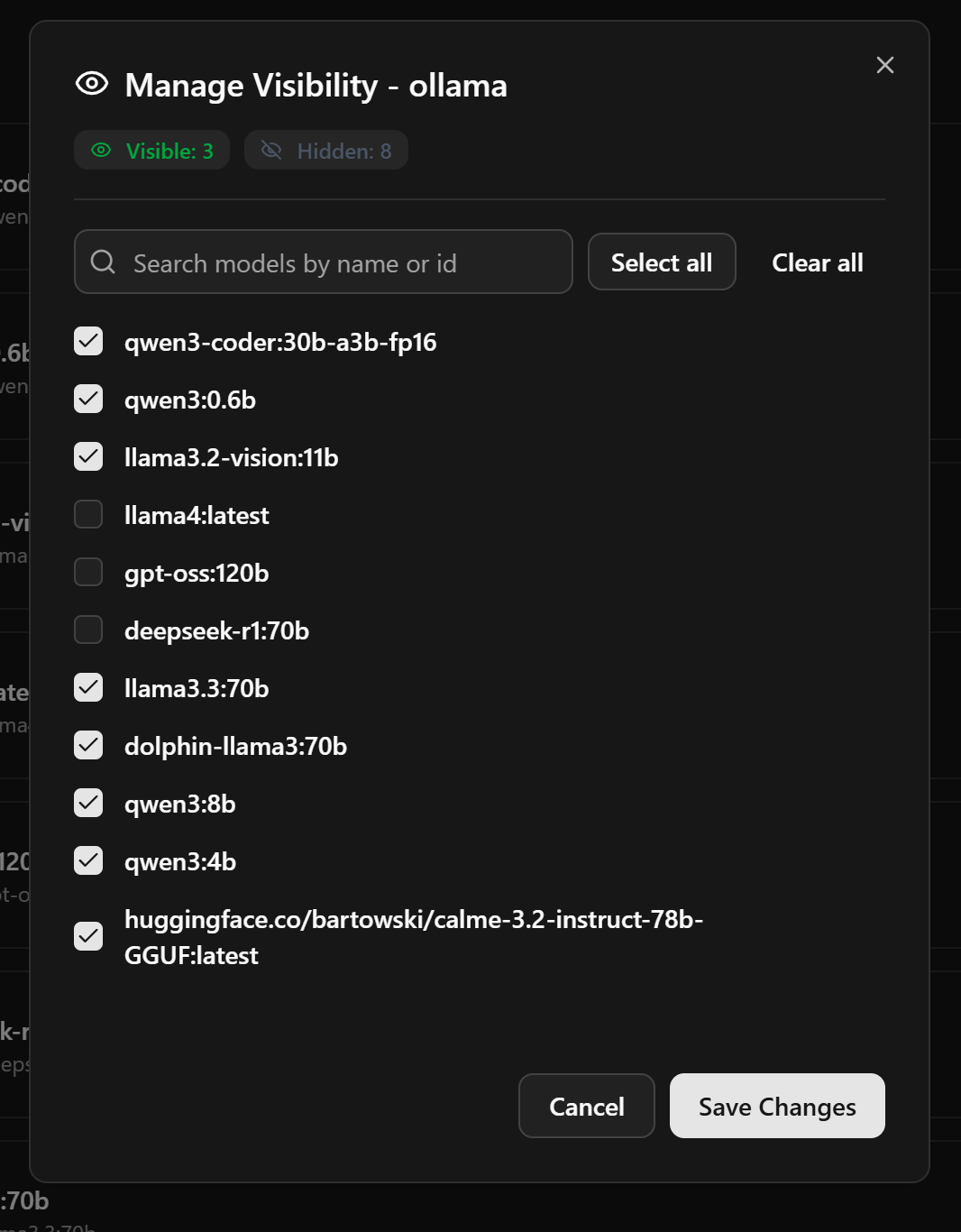The image size is (961, 1232).
Task: Check the gpt-oss:120b checkbox
Action: click(87, 572)
